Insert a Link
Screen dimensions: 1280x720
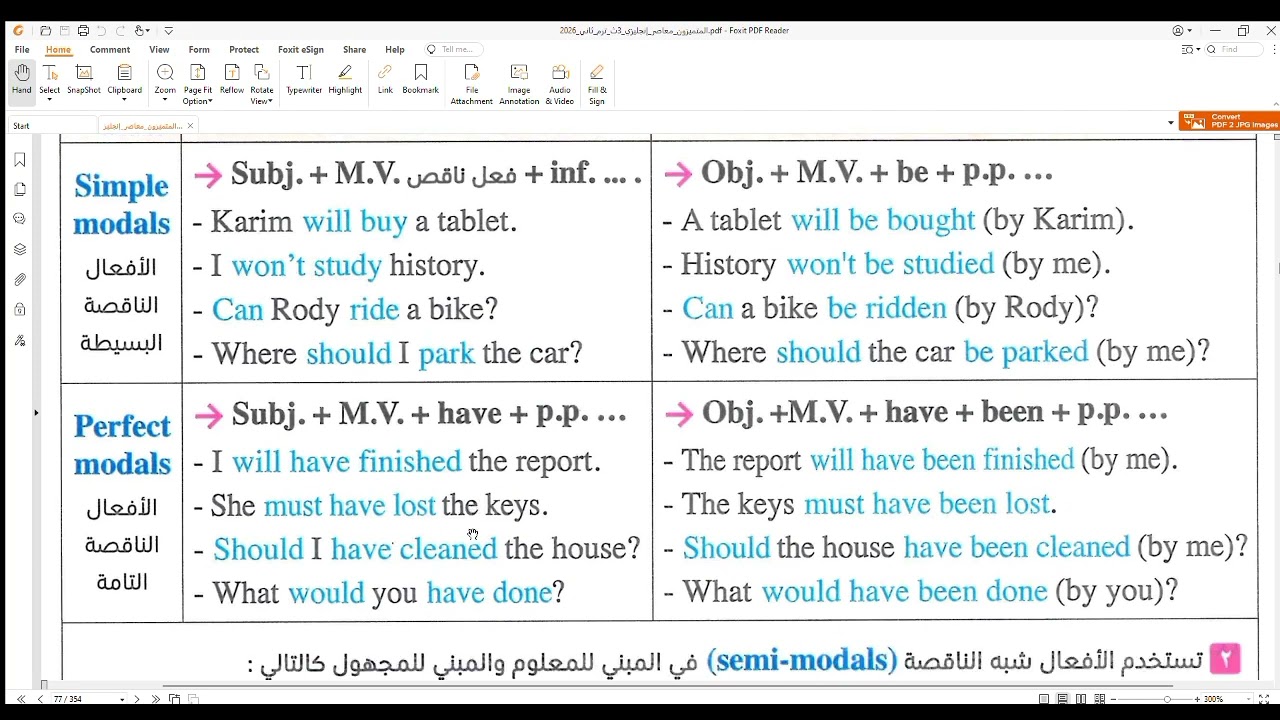click(385, 79)
